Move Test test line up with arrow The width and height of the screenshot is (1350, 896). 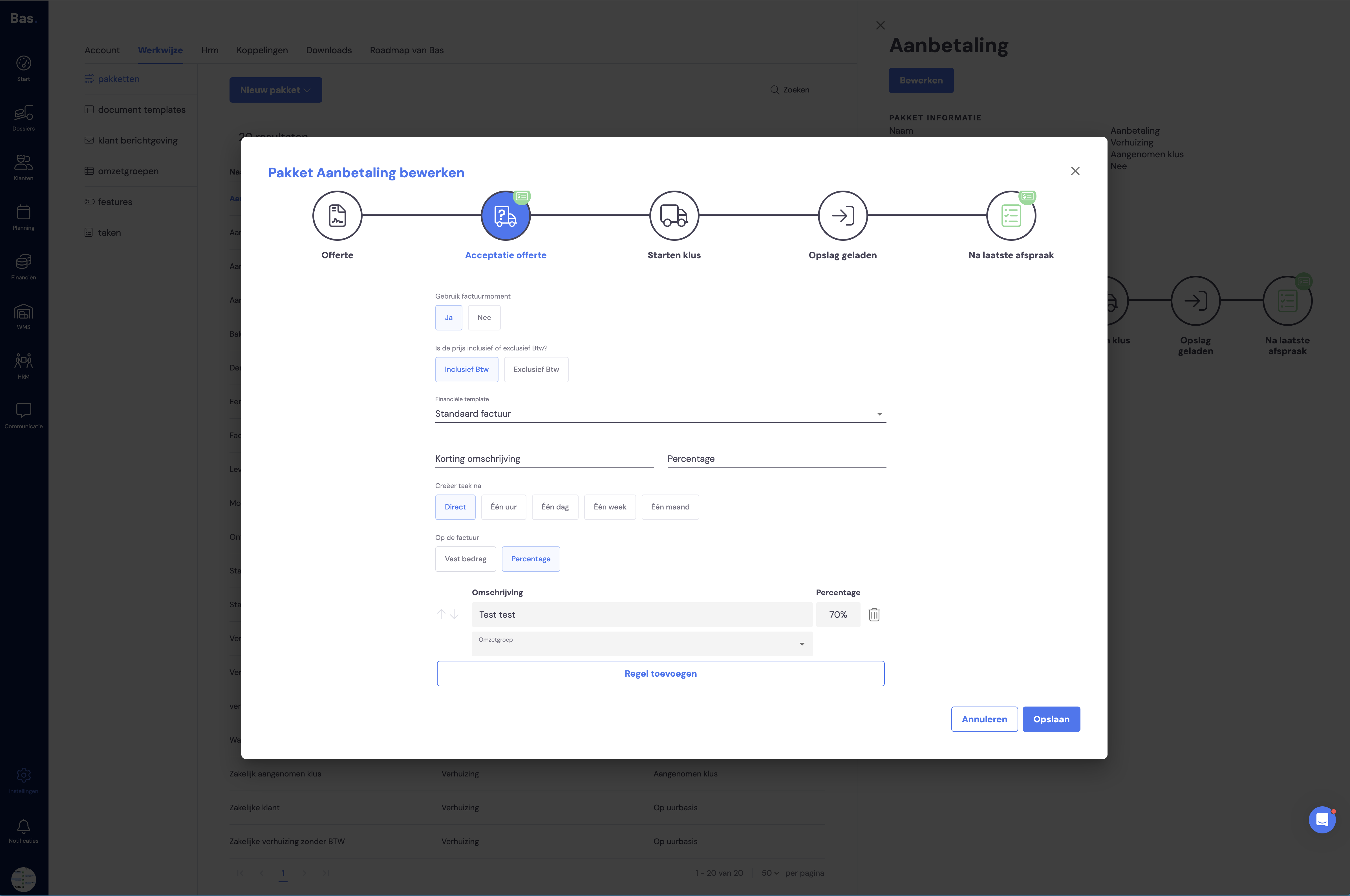441,614
